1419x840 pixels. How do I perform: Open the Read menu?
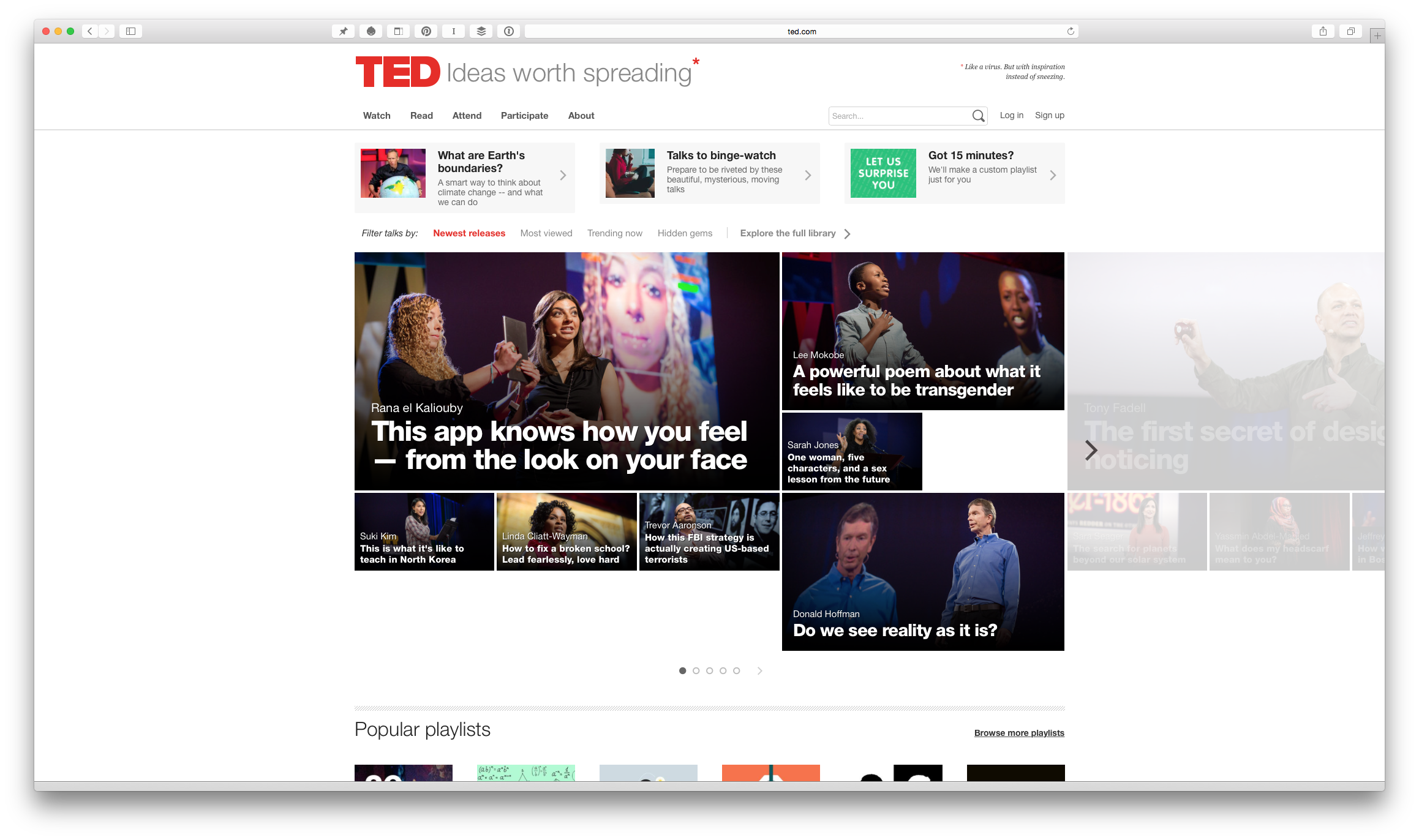point(421,116)
